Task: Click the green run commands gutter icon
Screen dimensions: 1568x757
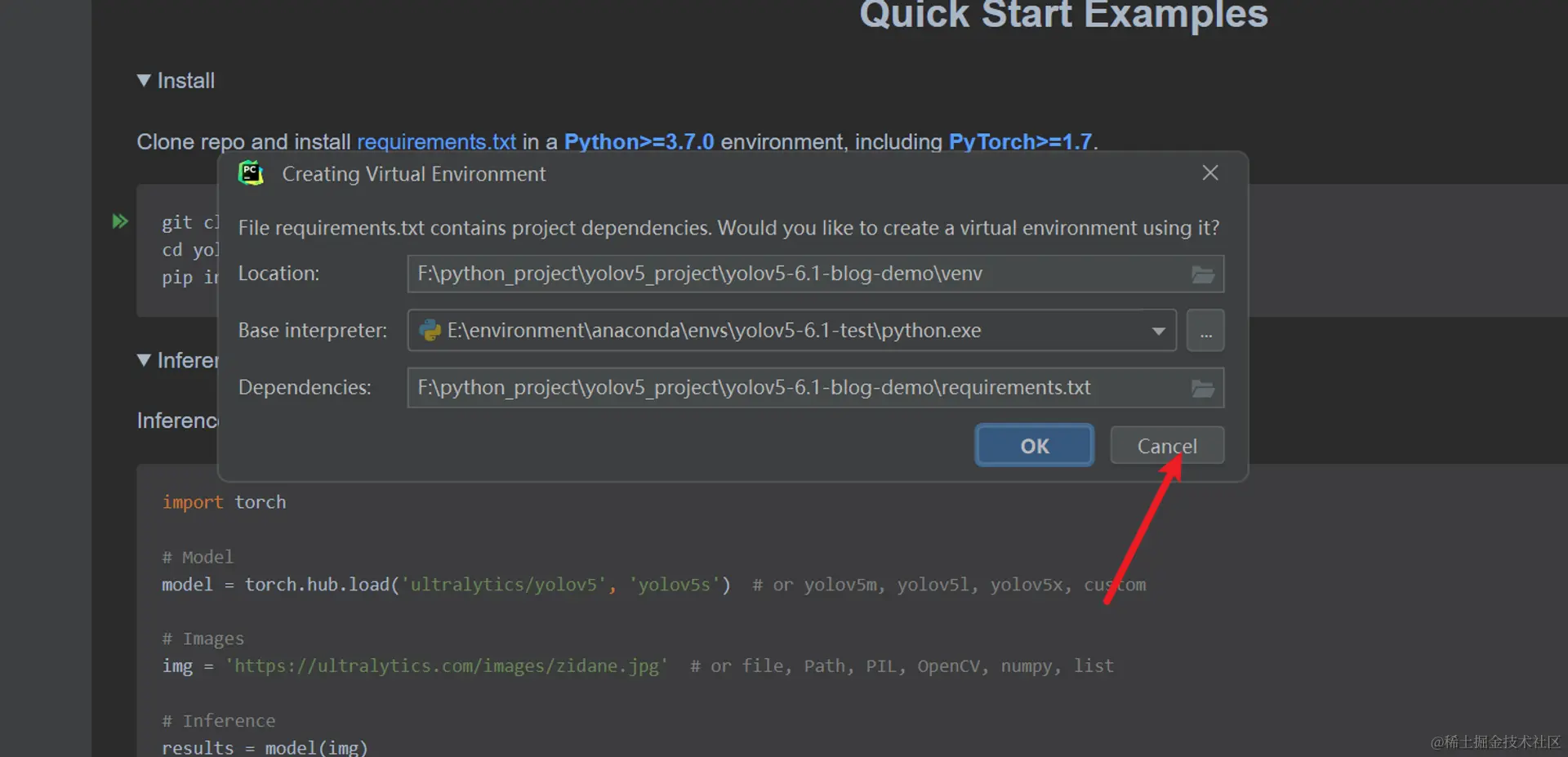Action: pyautogui.click(x=120, y=221)
